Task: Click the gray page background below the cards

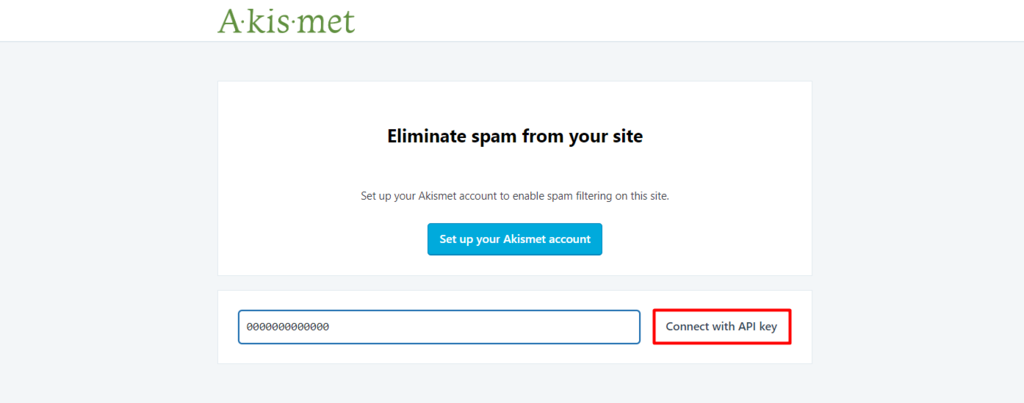Action: 514,385
